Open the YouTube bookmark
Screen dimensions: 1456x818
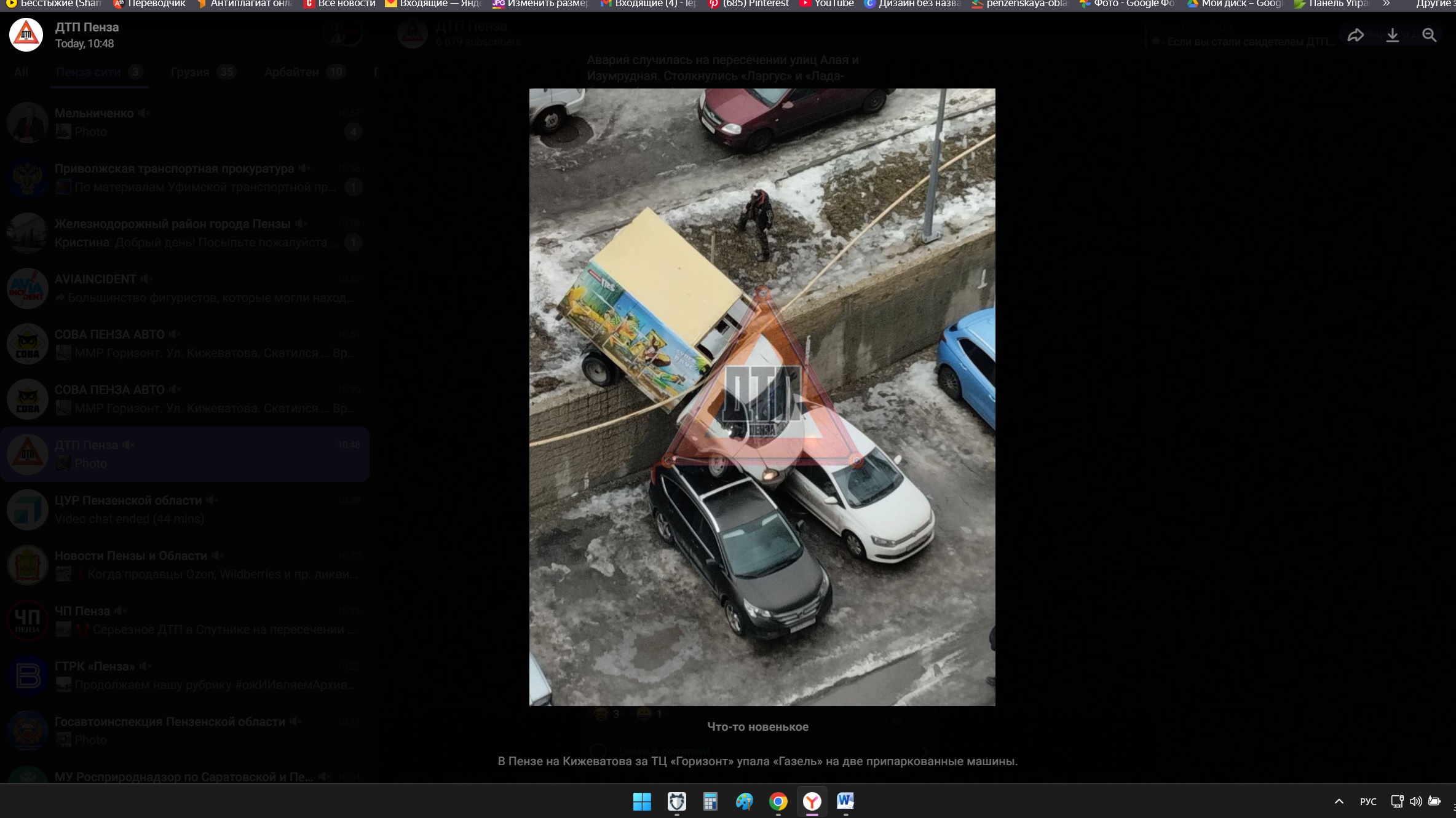click(x=827, y=4)
